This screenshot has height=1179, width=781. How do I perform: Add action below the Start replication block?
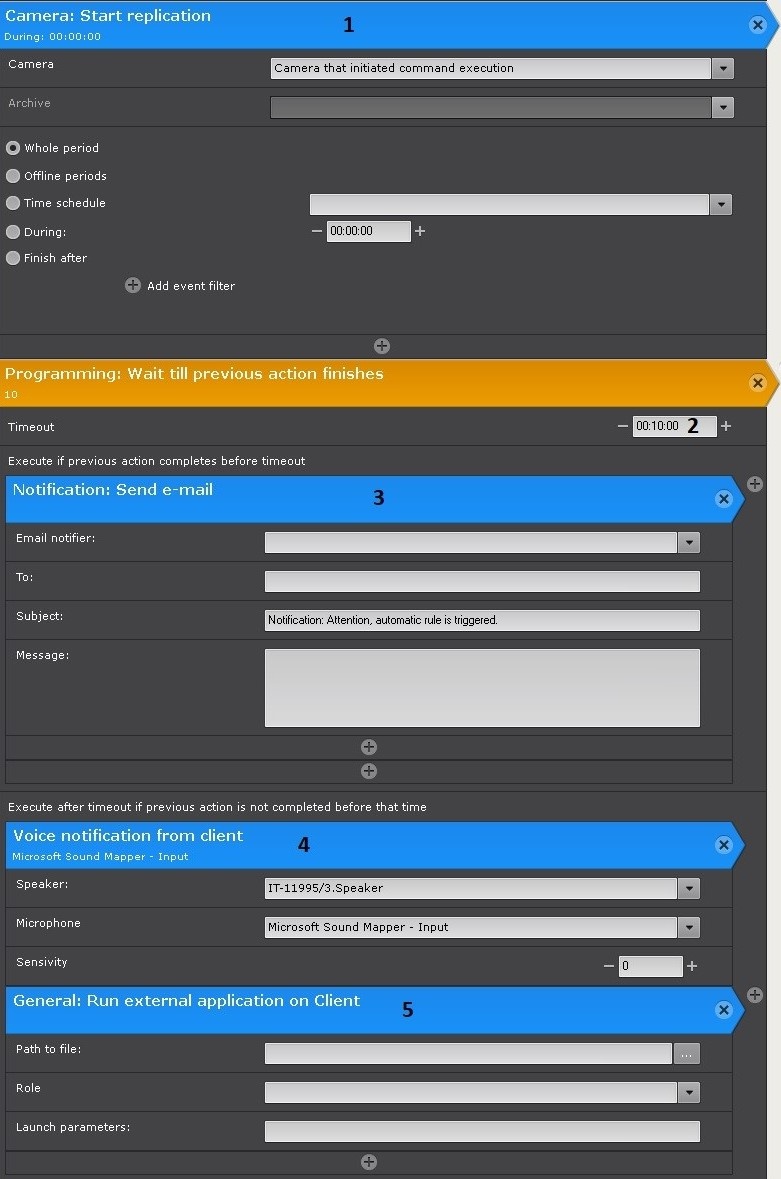[x=381, y=346]
